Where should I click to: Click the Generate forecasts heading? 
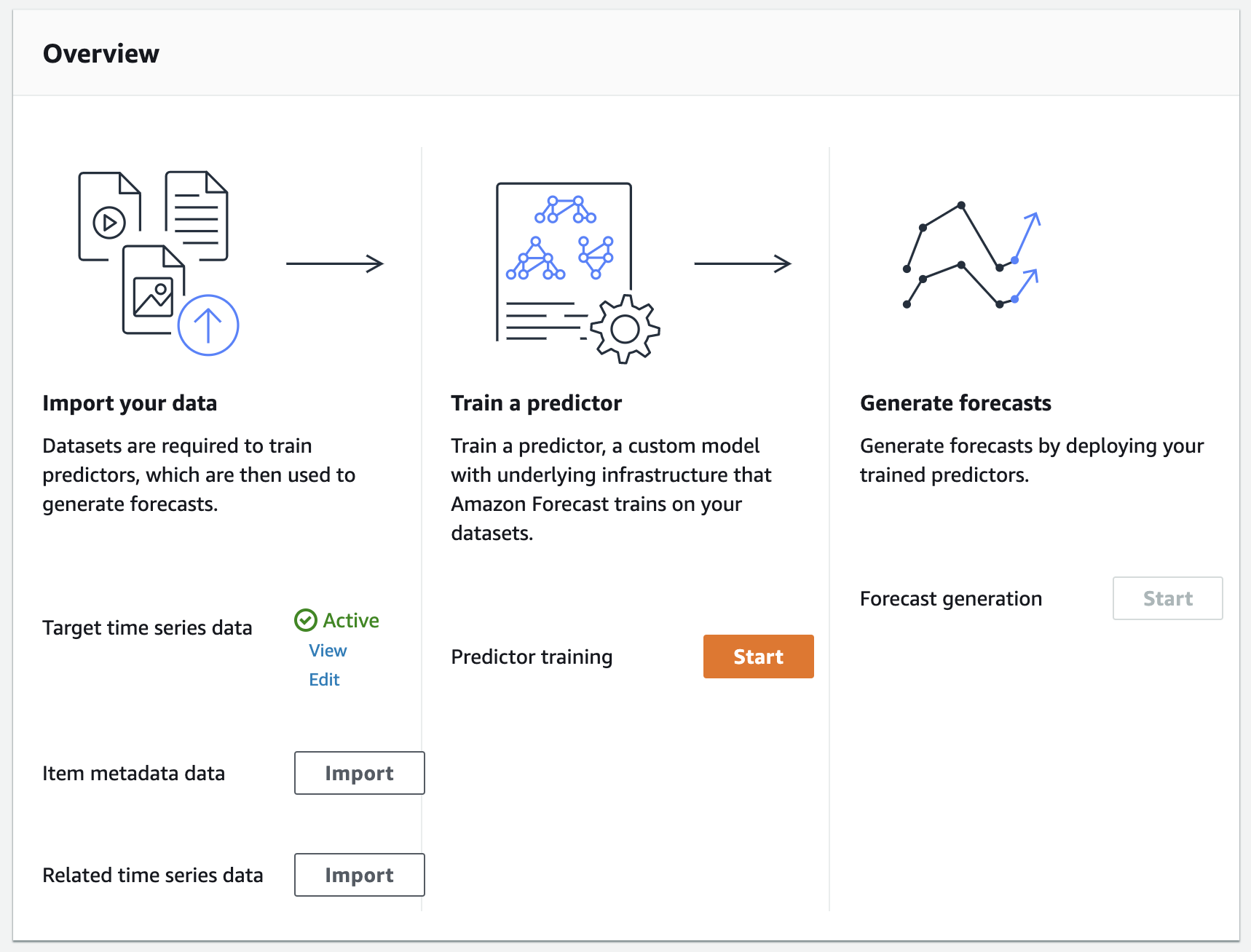955,403
